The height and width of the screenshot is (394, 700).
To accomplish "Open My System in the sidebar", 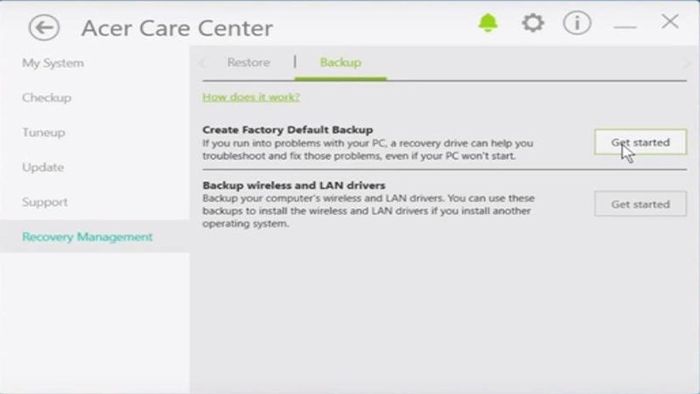I will (53, 63).
